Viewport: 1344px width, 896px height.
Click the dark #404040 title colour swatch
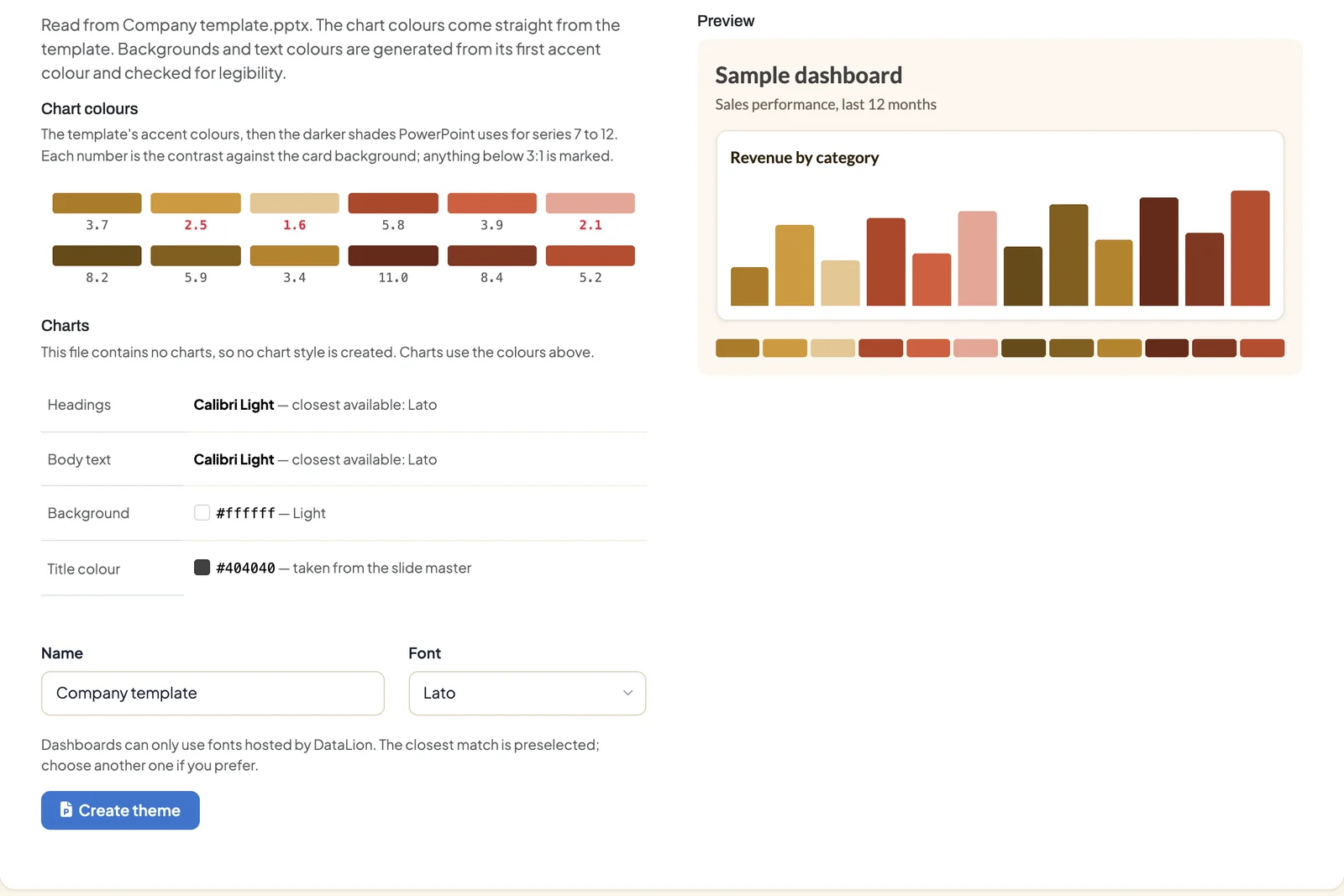(202, 568)
